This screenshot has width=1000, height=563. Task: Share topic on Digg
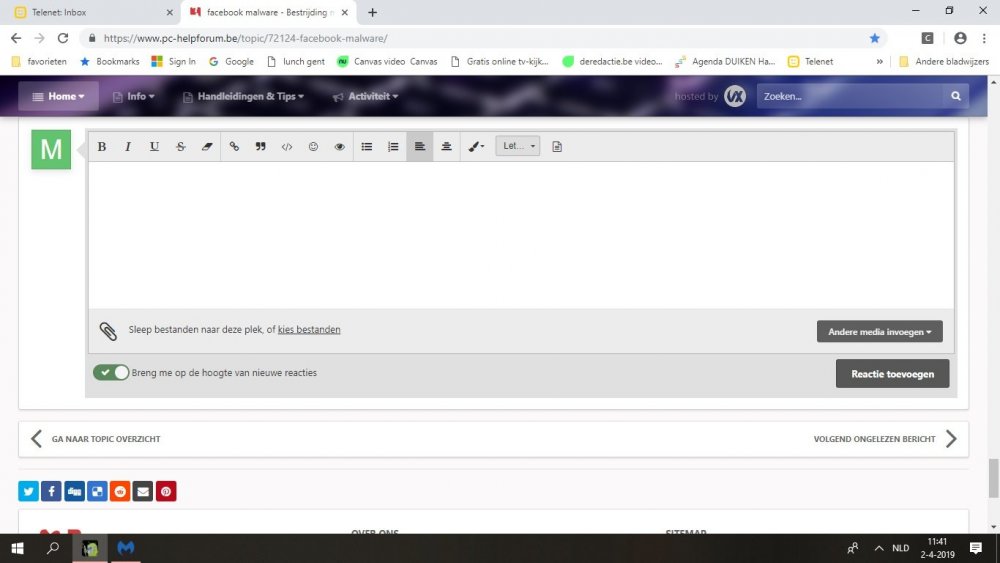pyautogui.click(x=74, y=492)
